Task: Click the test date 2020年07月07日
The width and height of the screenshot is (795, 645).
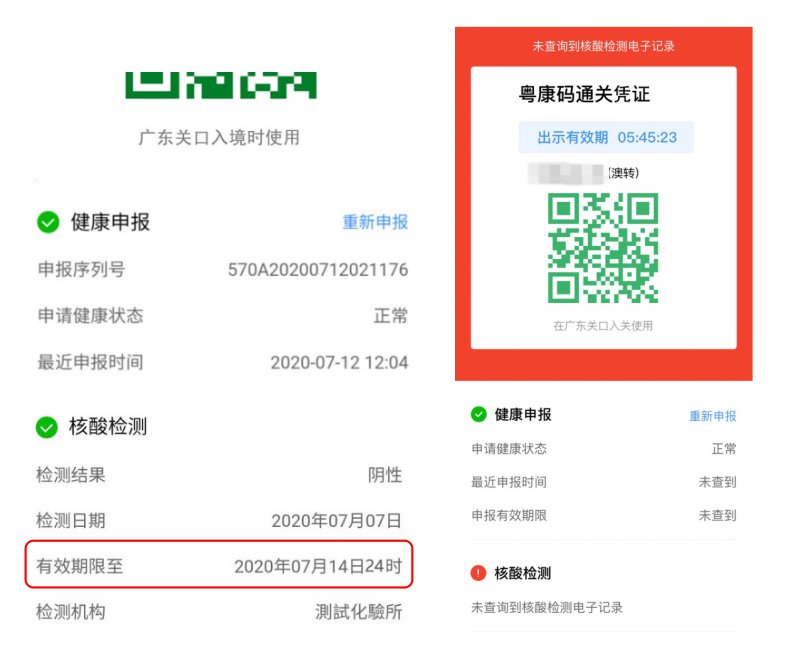Action: tap(337, 521)
